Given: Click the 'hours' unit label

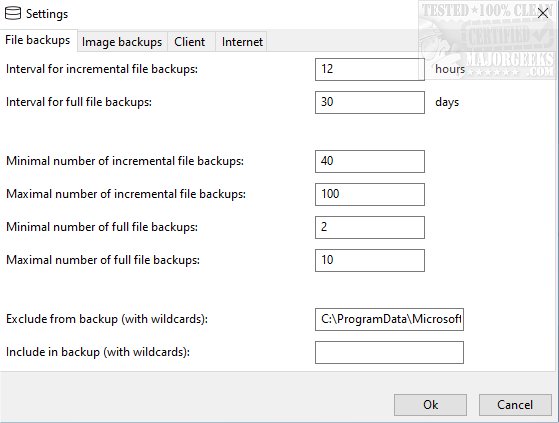Looking at the screenshot, I should tap(450, 69).
